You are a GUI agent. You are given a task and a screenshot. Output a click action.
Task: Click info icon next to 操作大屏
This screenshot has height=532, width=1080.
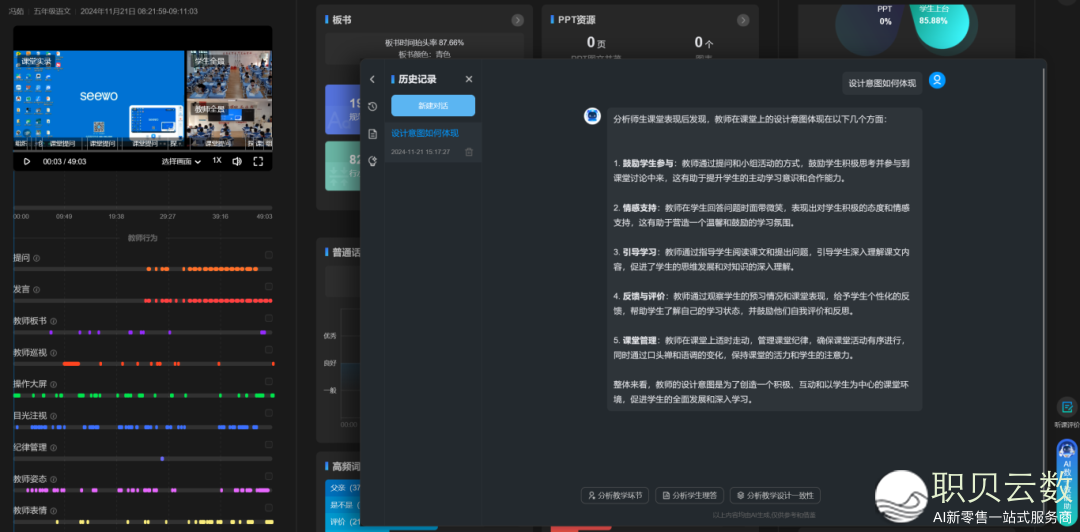tap(54, 385)
